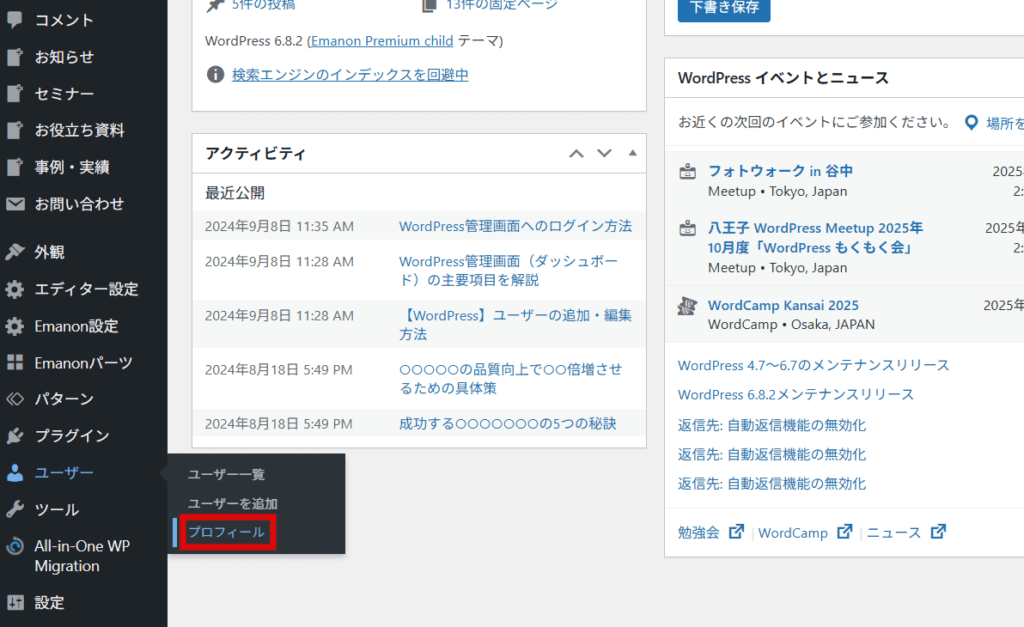Open the WordCamp Kansai 2025 event link
This screenshot has height=627, width=1024.
tap(783, 305)
